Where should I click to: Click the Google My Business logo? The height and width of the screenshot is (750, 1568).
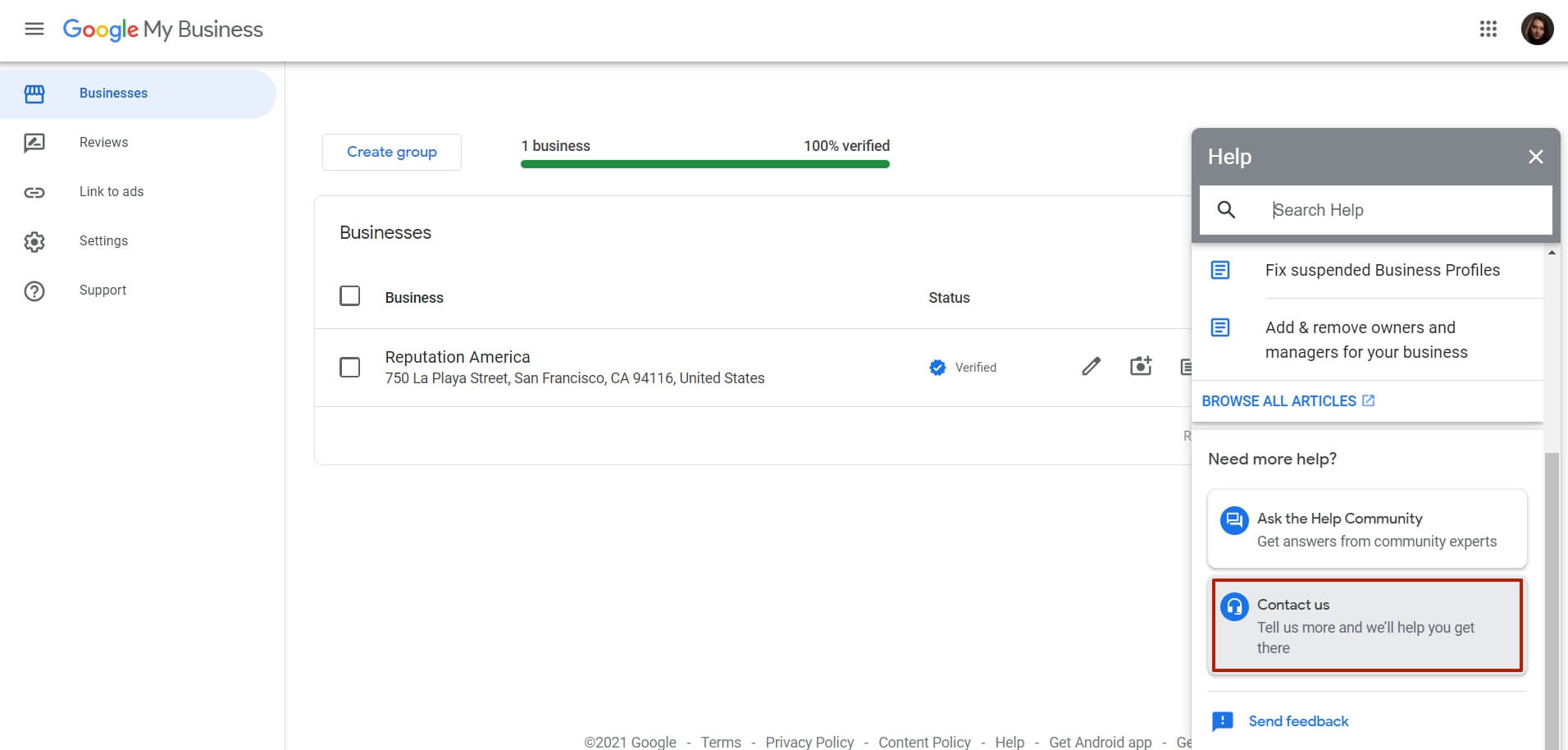click(163, 30)
